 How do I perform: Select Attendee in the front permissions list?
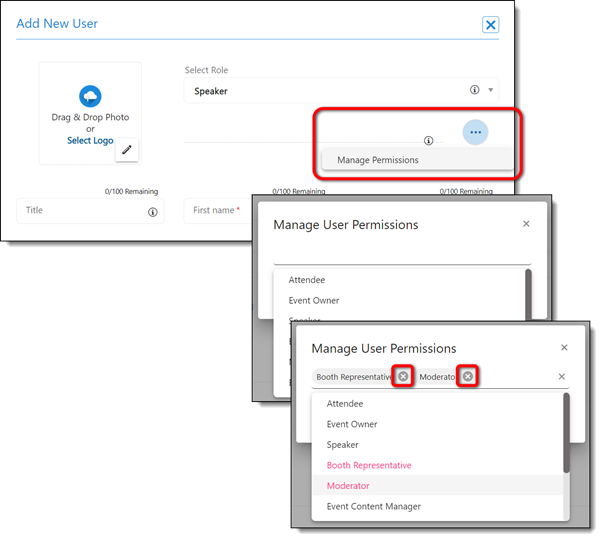click(x=344, y=404)
